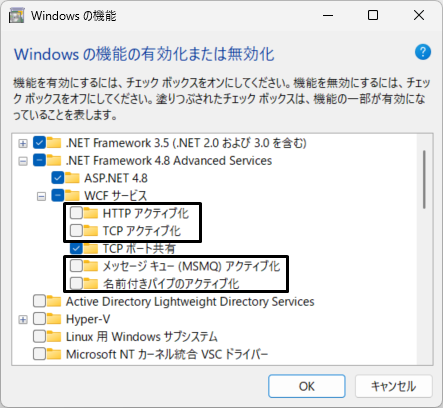Expand the .NET Framework 3.5 tree node
This screenshot has height=408, width=443.
tap(23, 143)
